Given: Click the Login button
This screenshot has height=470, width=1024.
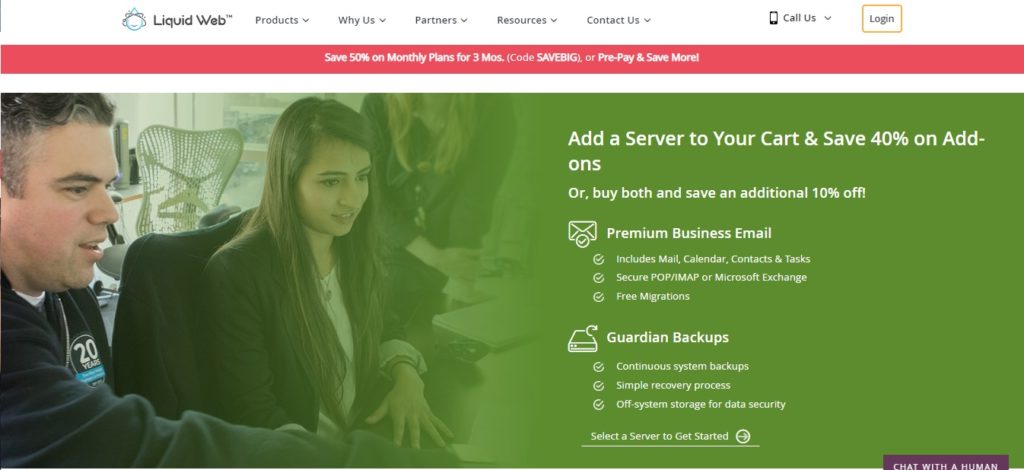Looking at the screenshot, I should (882, 18).
